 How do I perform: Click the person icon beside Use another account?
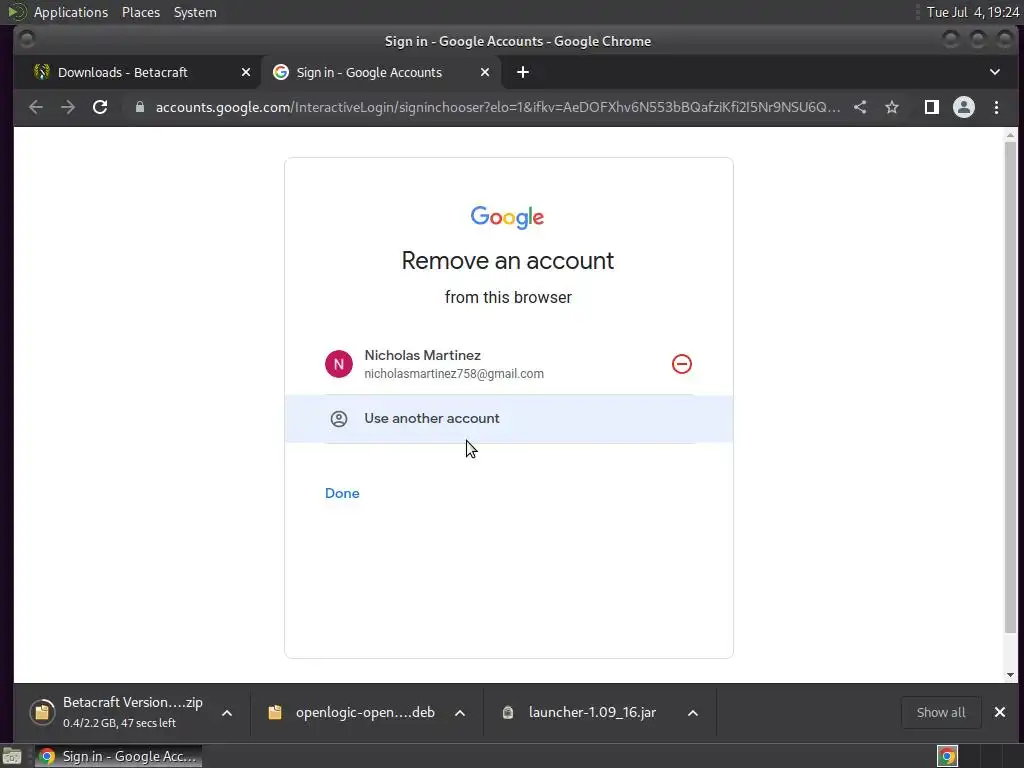[x=339, y=419]
